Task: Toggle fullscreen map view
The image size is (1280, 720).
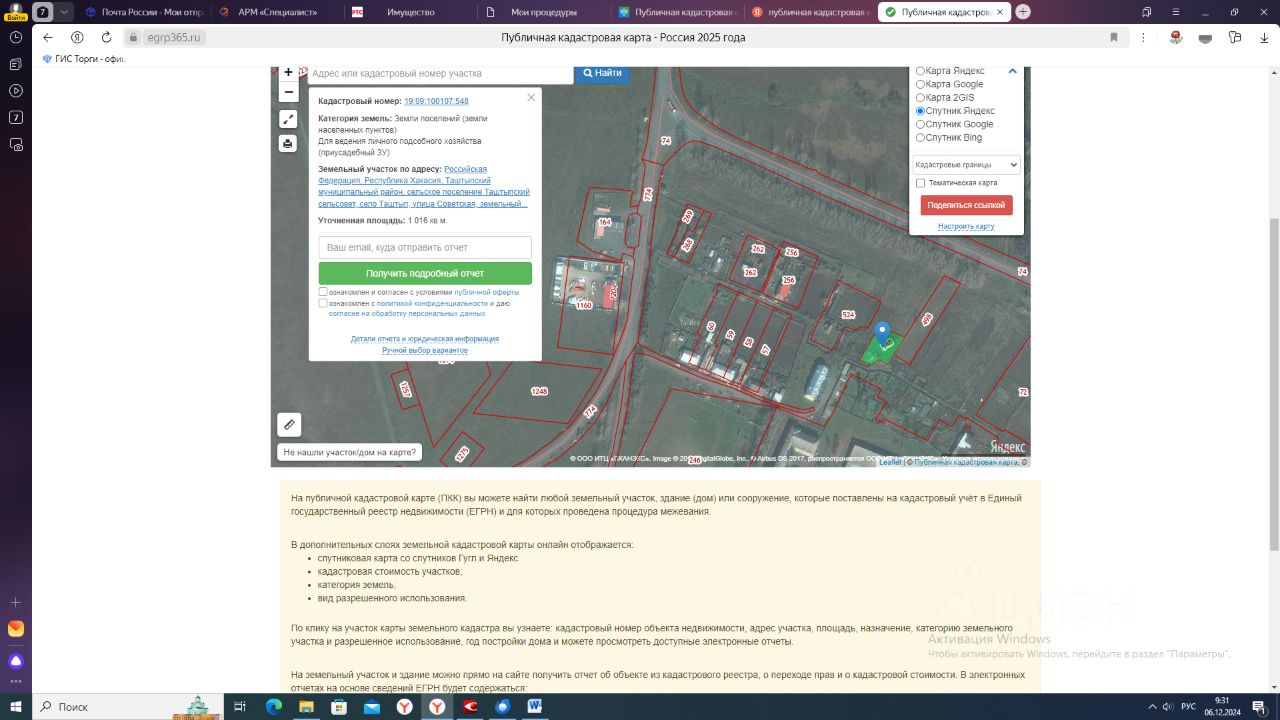Action: point(288,119)
